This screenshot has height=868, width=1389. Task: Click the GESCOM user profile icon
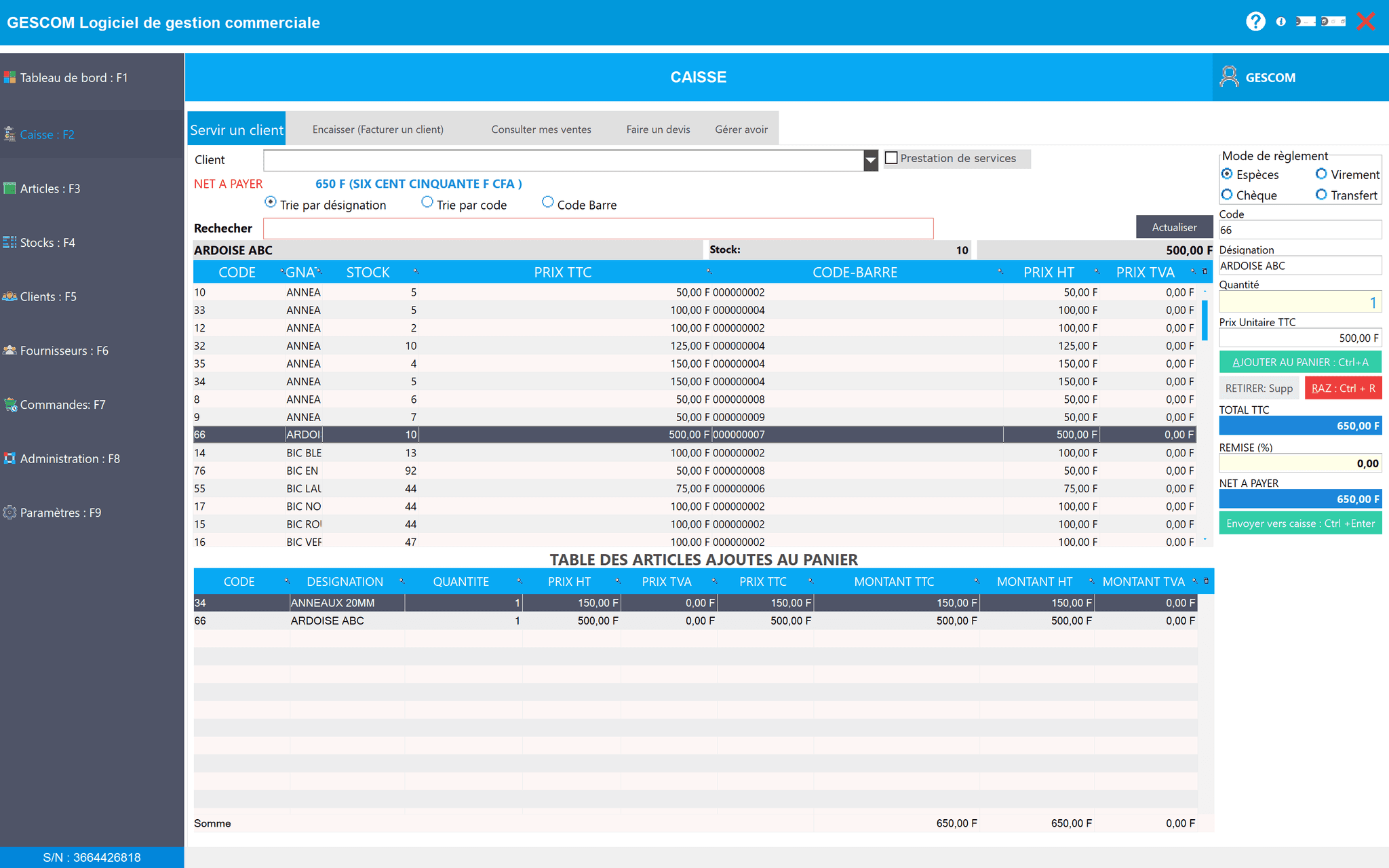click(1229, 77)
